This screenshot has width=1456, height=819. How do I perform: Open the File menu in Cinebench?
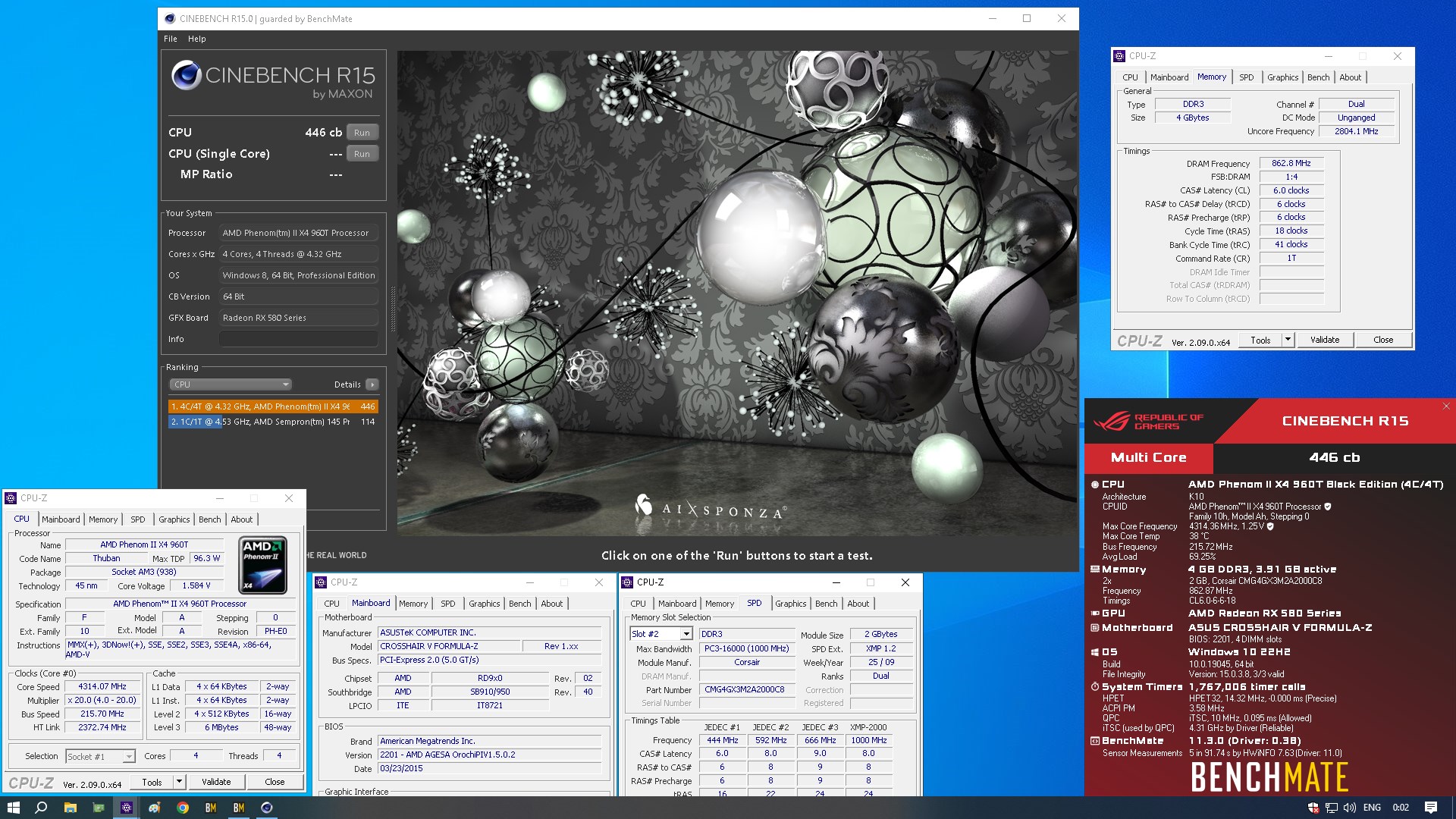171,39
